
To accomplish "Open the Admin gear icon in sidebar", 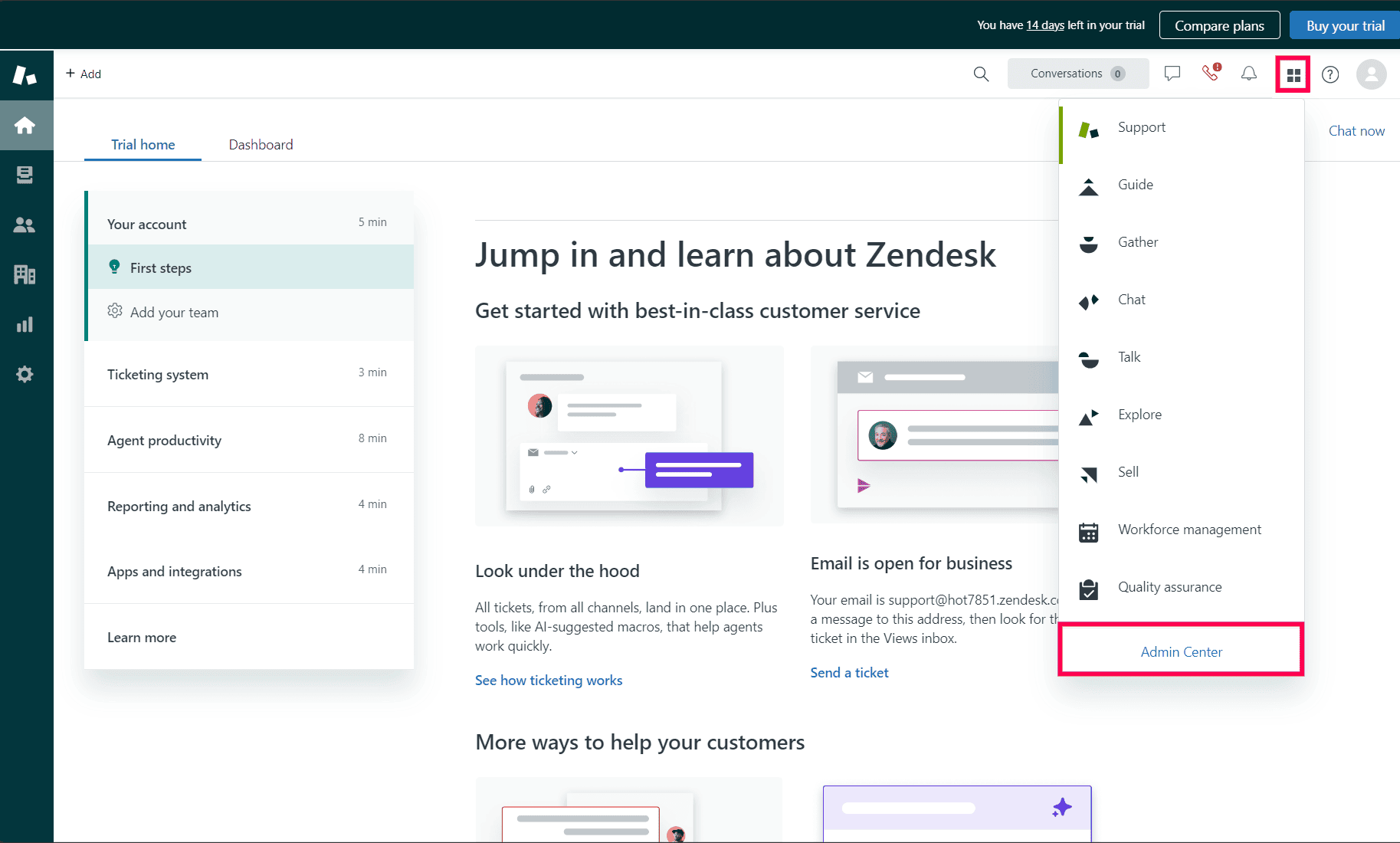I will 25,374.
